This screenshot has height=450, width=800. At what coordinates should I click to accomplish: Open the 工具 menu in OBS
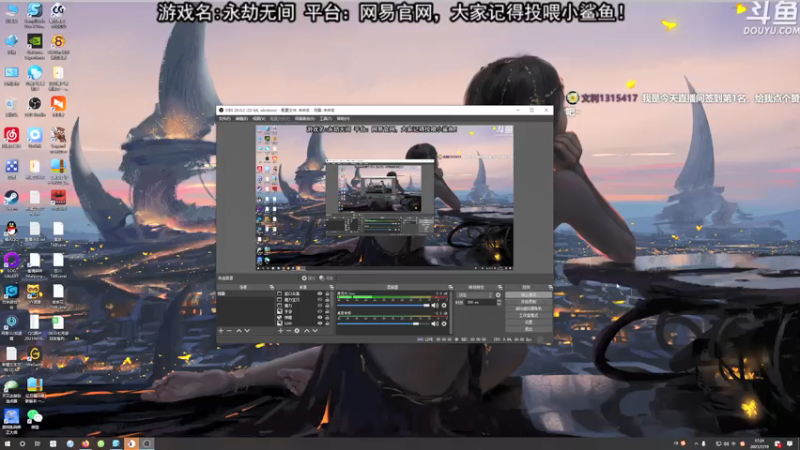tap(325, 119)
